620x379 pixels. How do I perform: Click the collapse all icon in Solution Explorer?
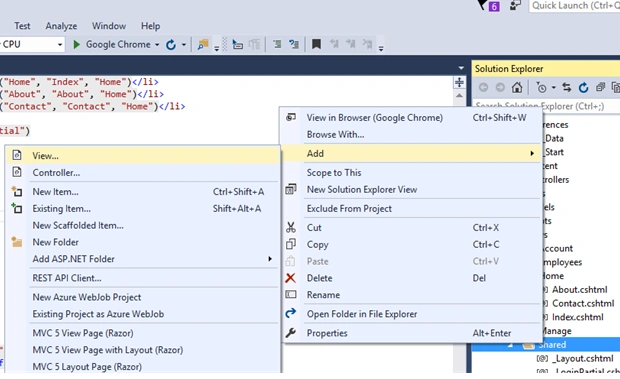(600, 87)
